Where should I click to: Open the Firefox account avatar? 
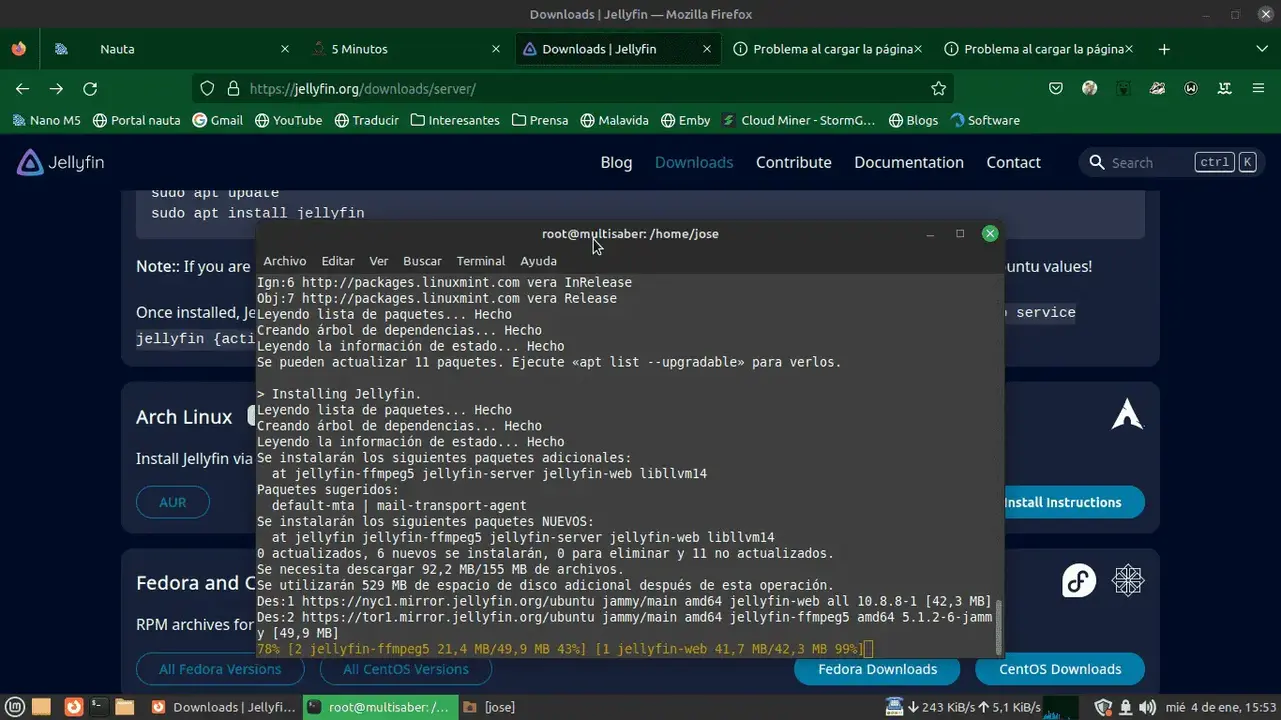(1090, 88)
